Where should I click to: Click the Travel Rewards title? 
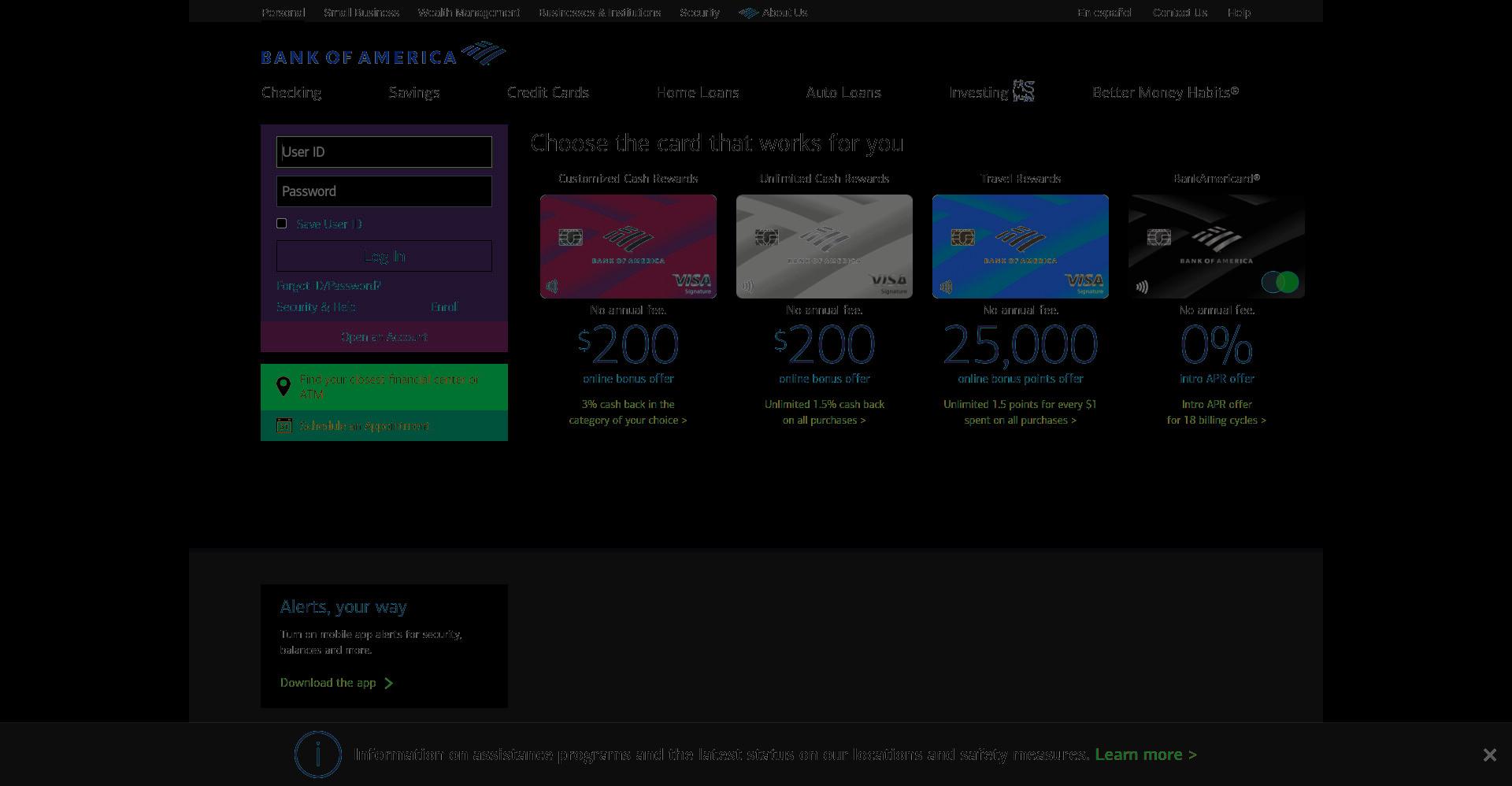pos(1021,179)
